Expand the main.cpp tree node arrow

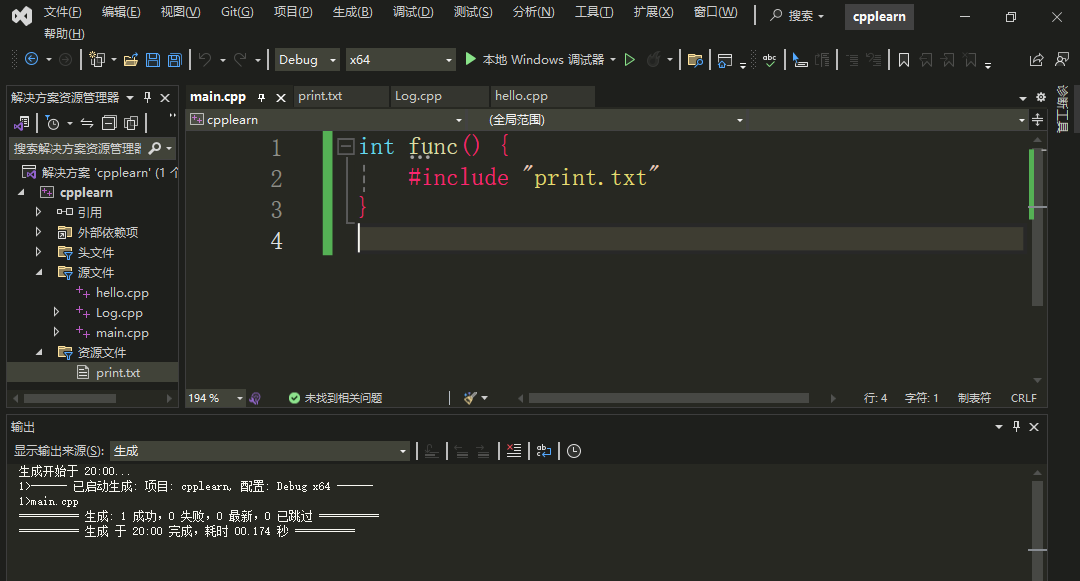pos(56,332)
